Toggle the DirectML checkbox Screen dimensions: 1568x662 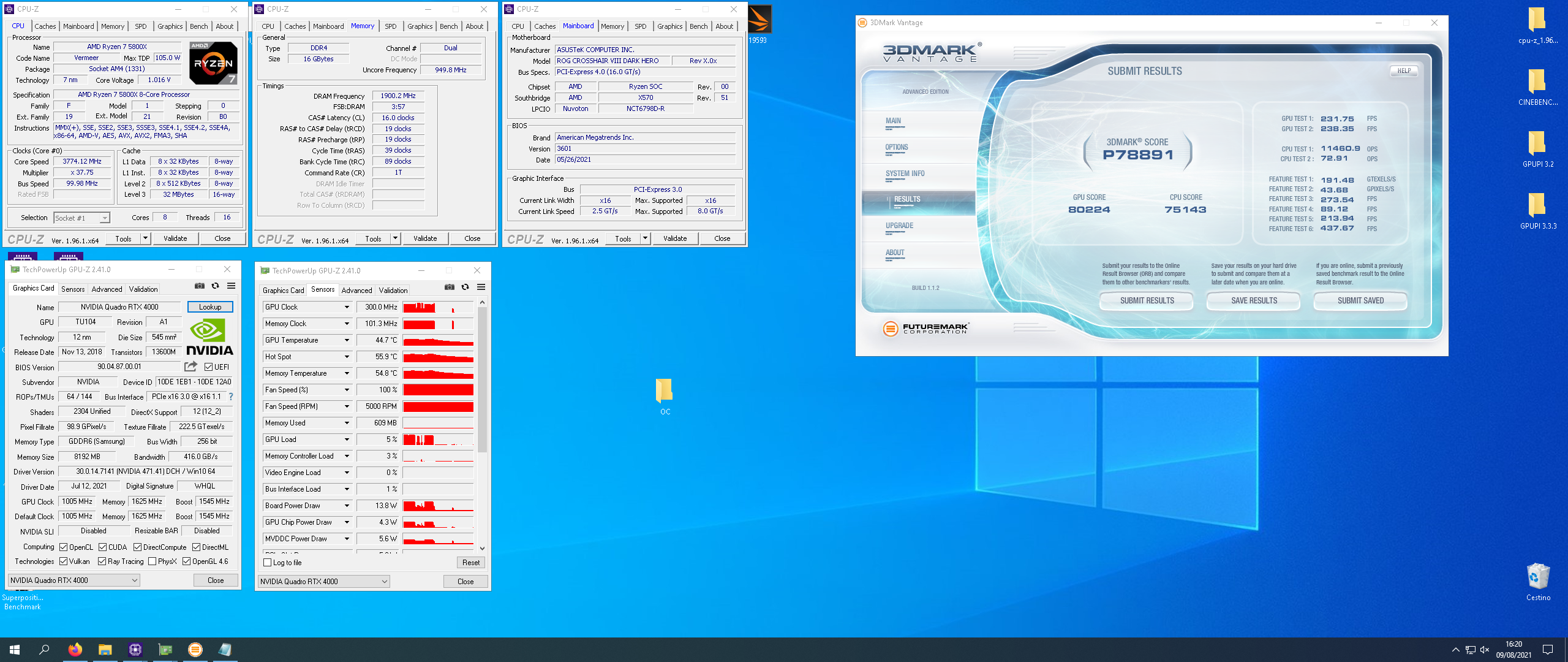point(197,547)
